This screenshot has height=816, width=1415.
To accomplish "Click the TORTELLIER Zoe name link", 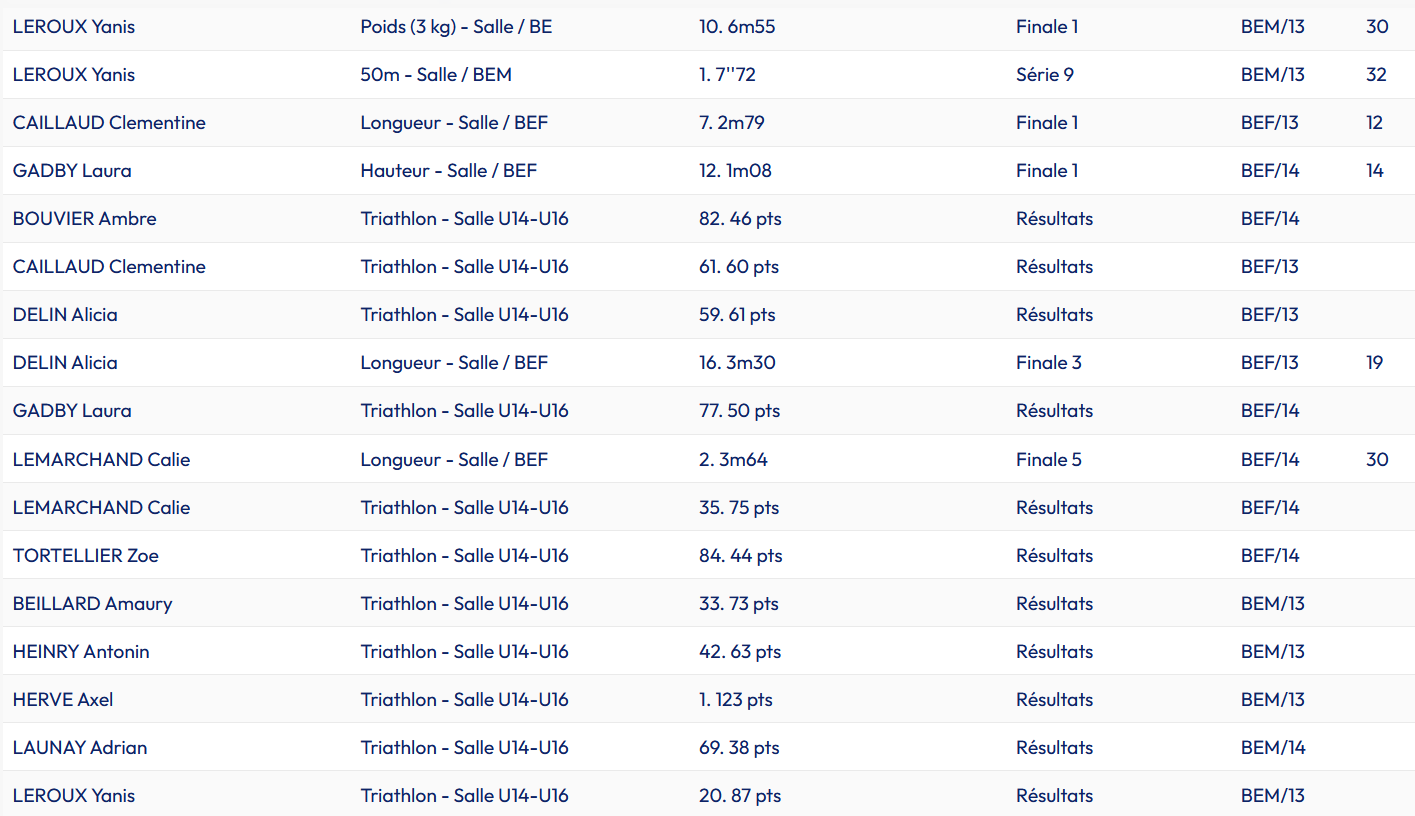I will pyautogui.click(x=86, y=556).
